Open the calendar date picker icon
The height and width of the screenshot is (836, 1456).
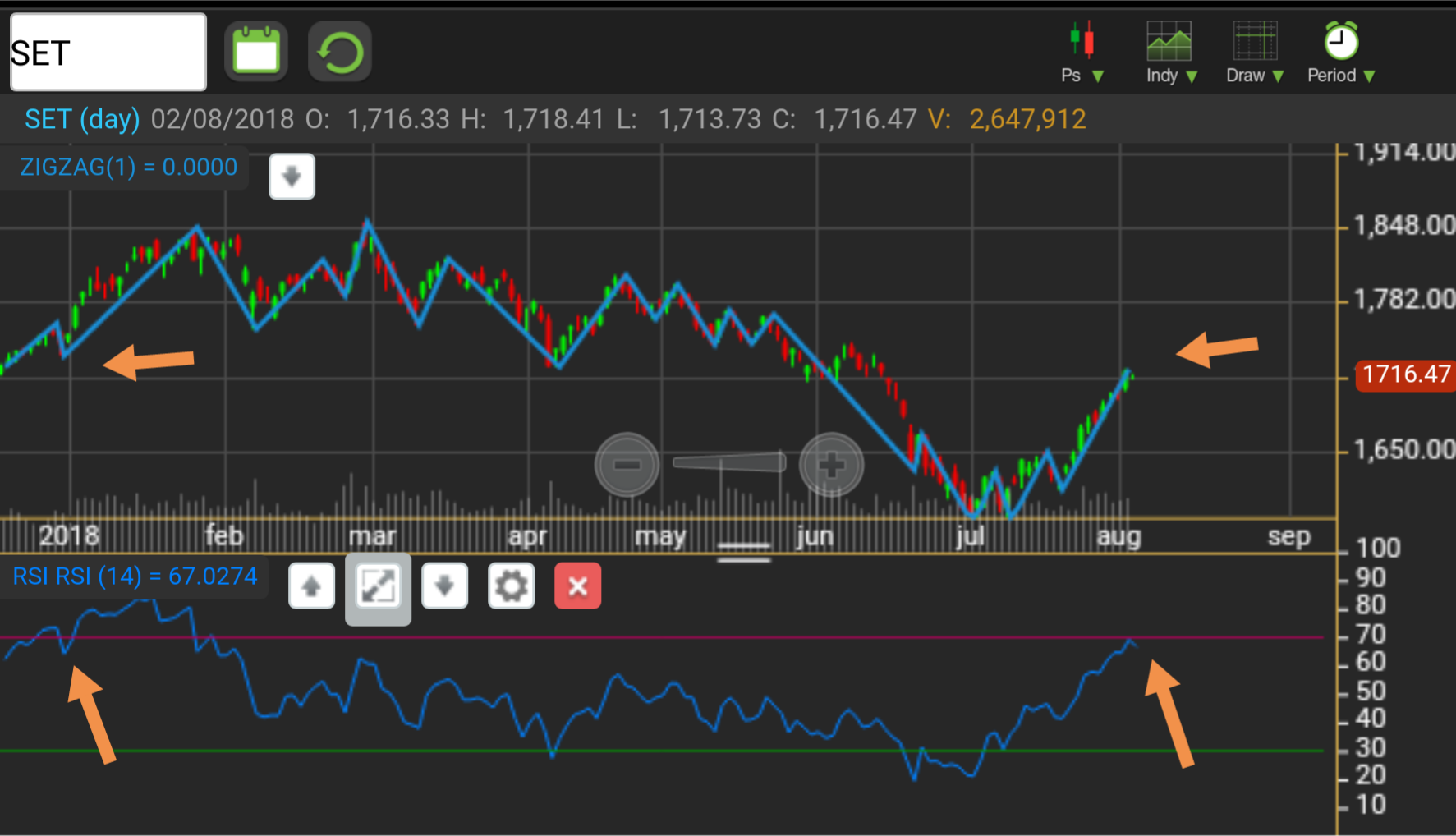coord(256,52)
